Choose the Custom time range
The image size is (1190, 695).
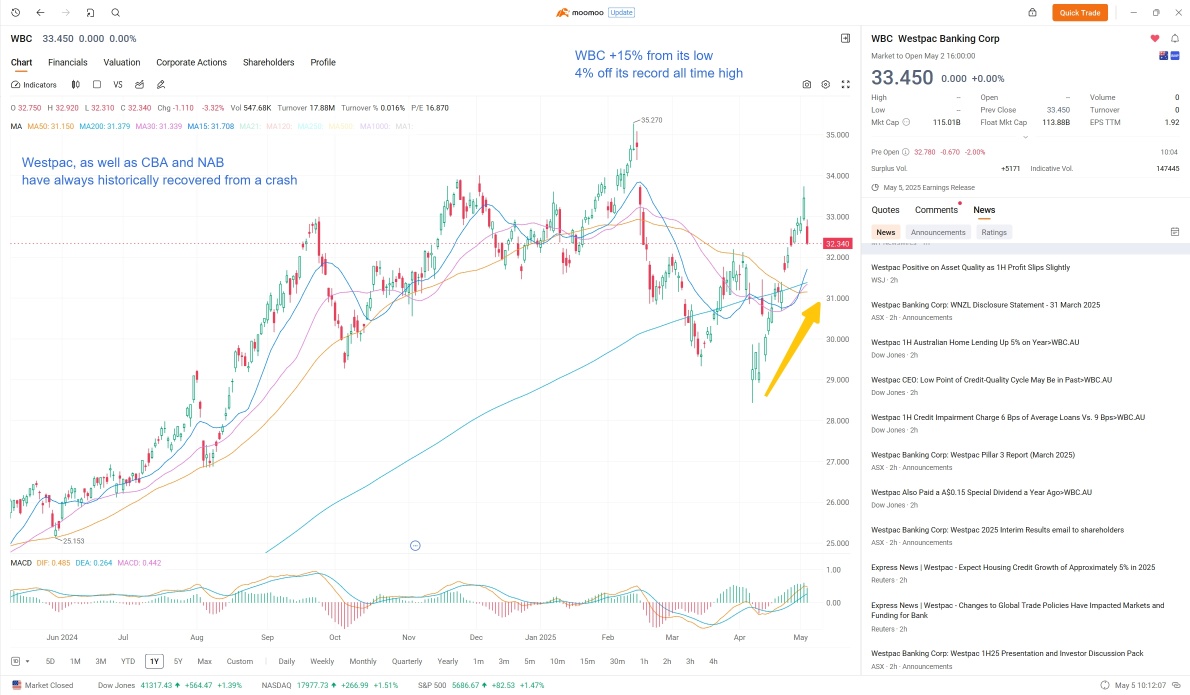(240, 662)
